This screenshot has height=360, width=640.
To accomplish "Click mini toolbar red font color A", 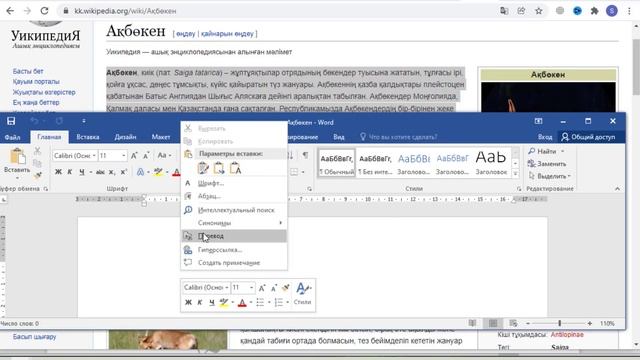I will [242, 302].
